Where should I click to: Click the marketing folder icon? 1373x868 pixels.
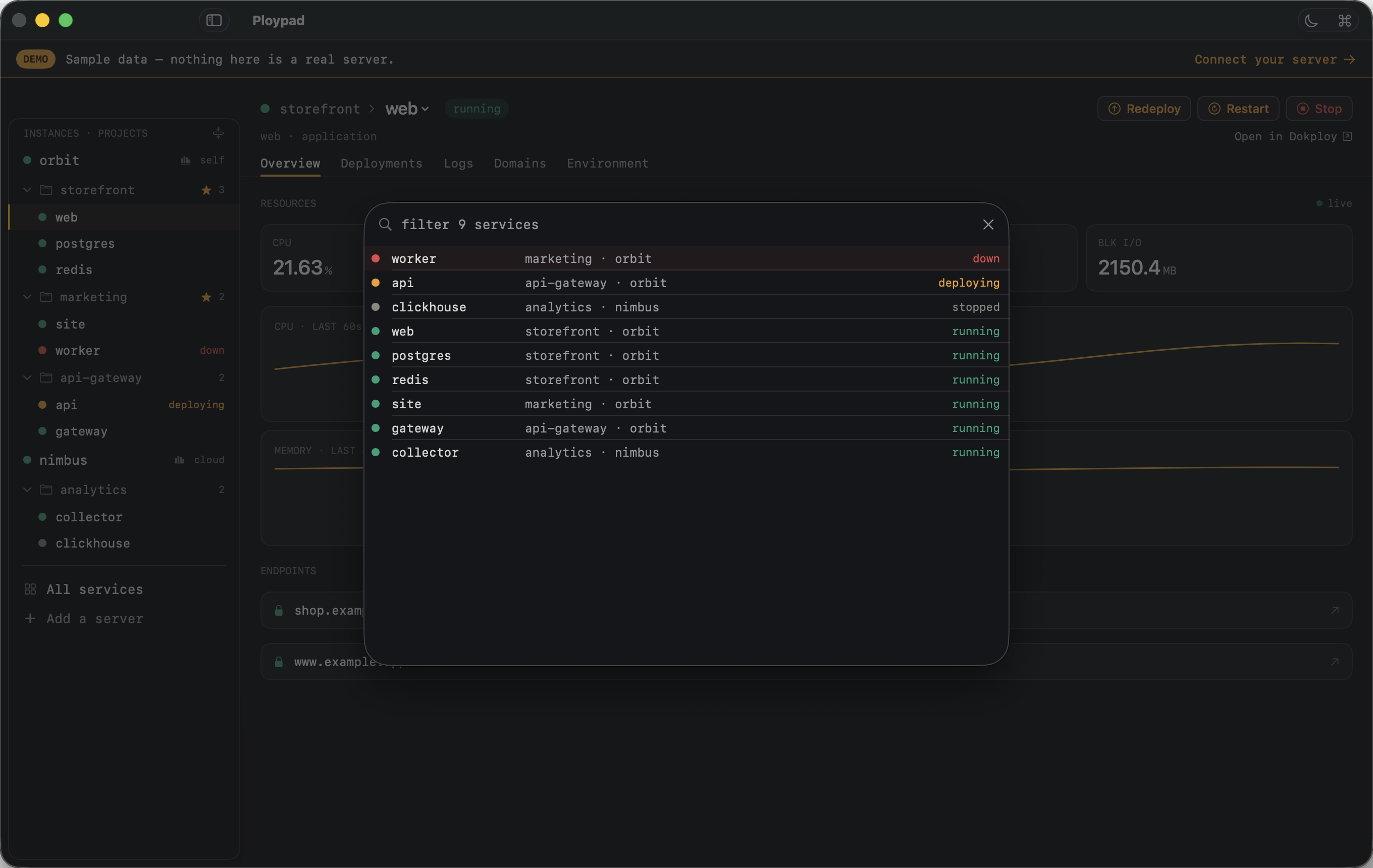click(x=46, y=297)
